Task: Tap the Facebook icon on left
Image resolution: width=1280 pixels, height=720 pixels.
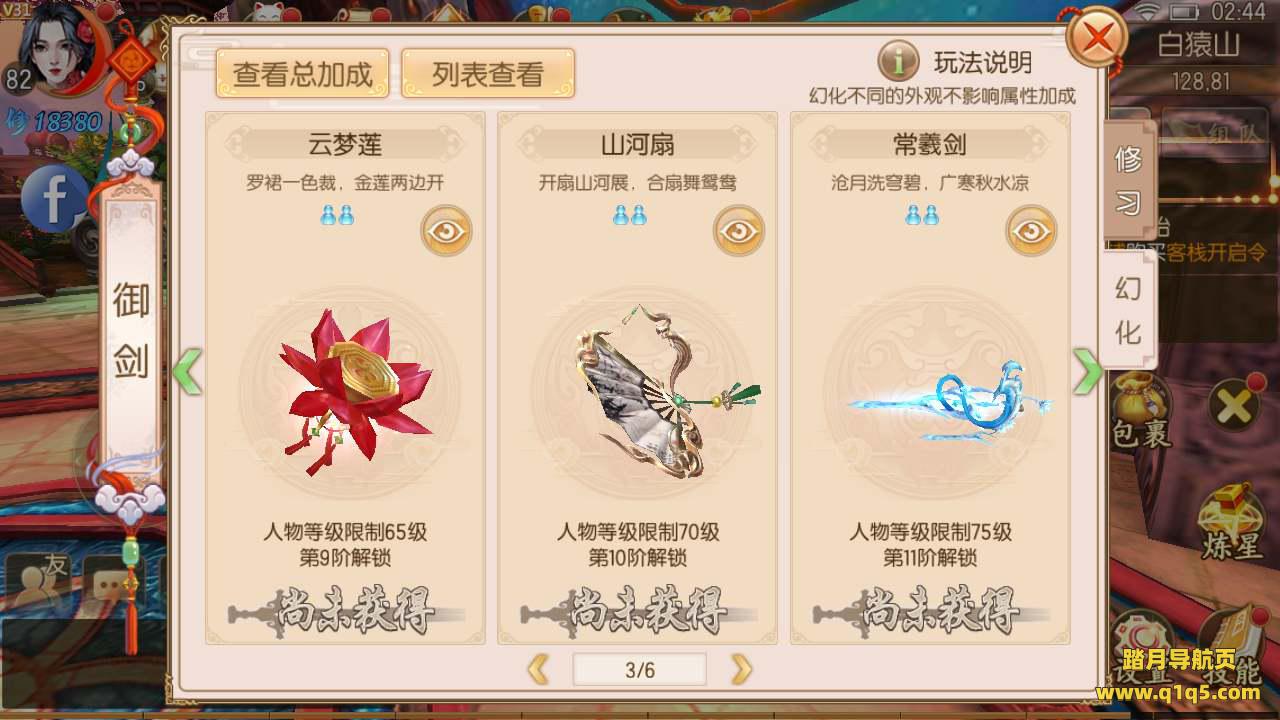Action: 55,197
